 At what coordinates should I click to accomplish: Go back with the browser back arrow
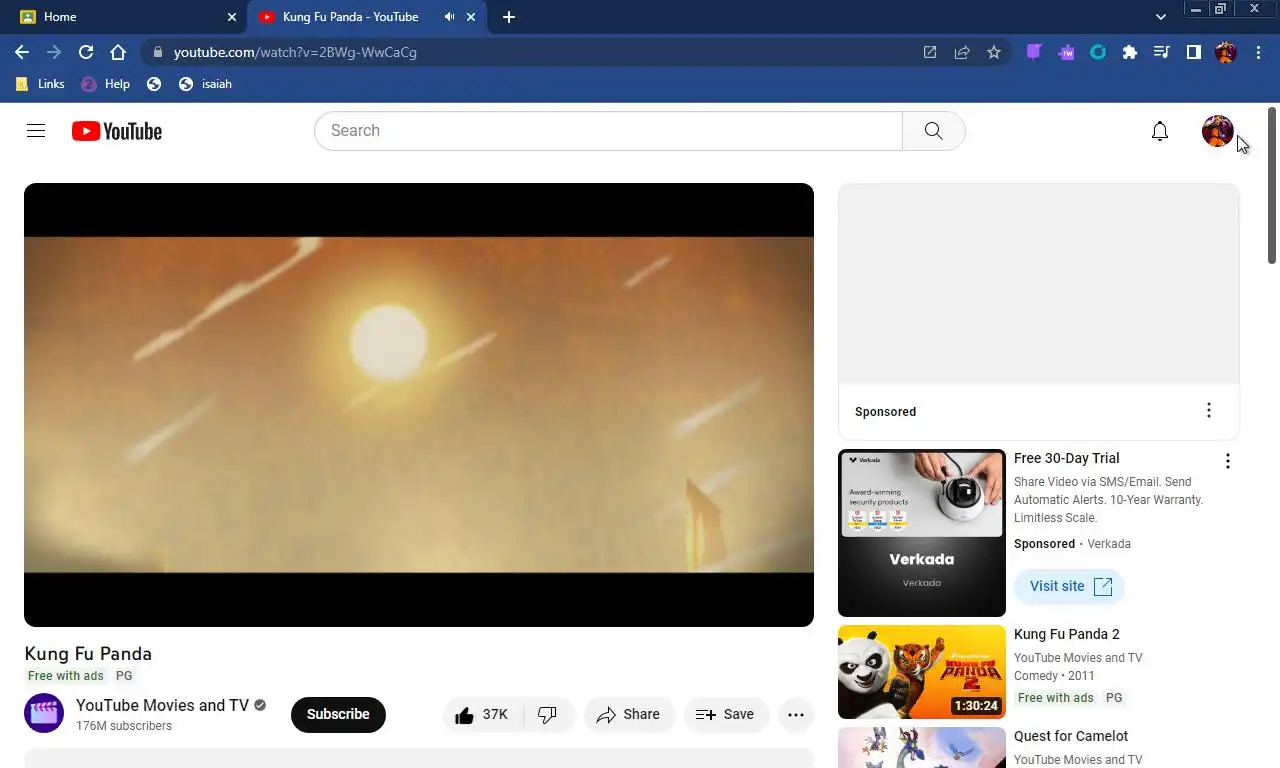(x=22, y=52)
